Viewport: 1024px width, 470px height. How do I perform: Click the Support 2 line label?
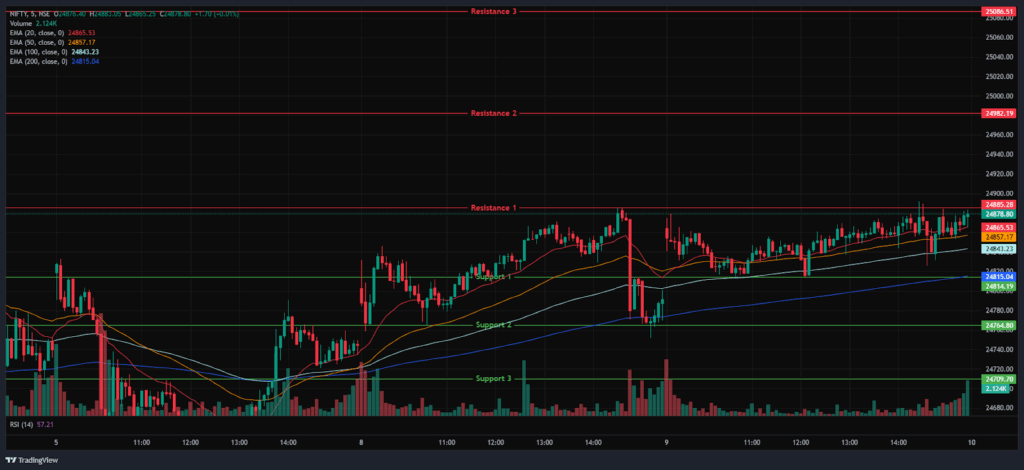point(493,325)
